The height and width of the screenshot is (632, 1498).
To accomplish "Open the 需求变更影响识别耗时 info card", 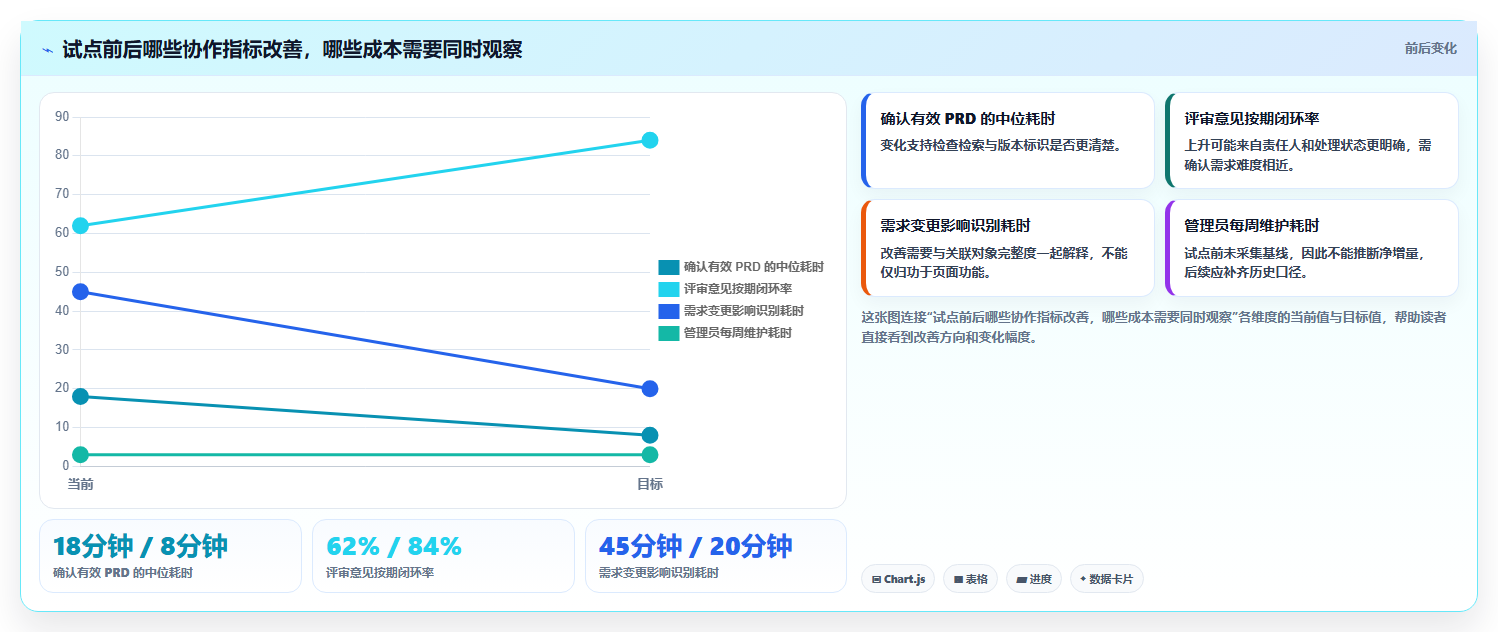I will (x=1008, y=248).
